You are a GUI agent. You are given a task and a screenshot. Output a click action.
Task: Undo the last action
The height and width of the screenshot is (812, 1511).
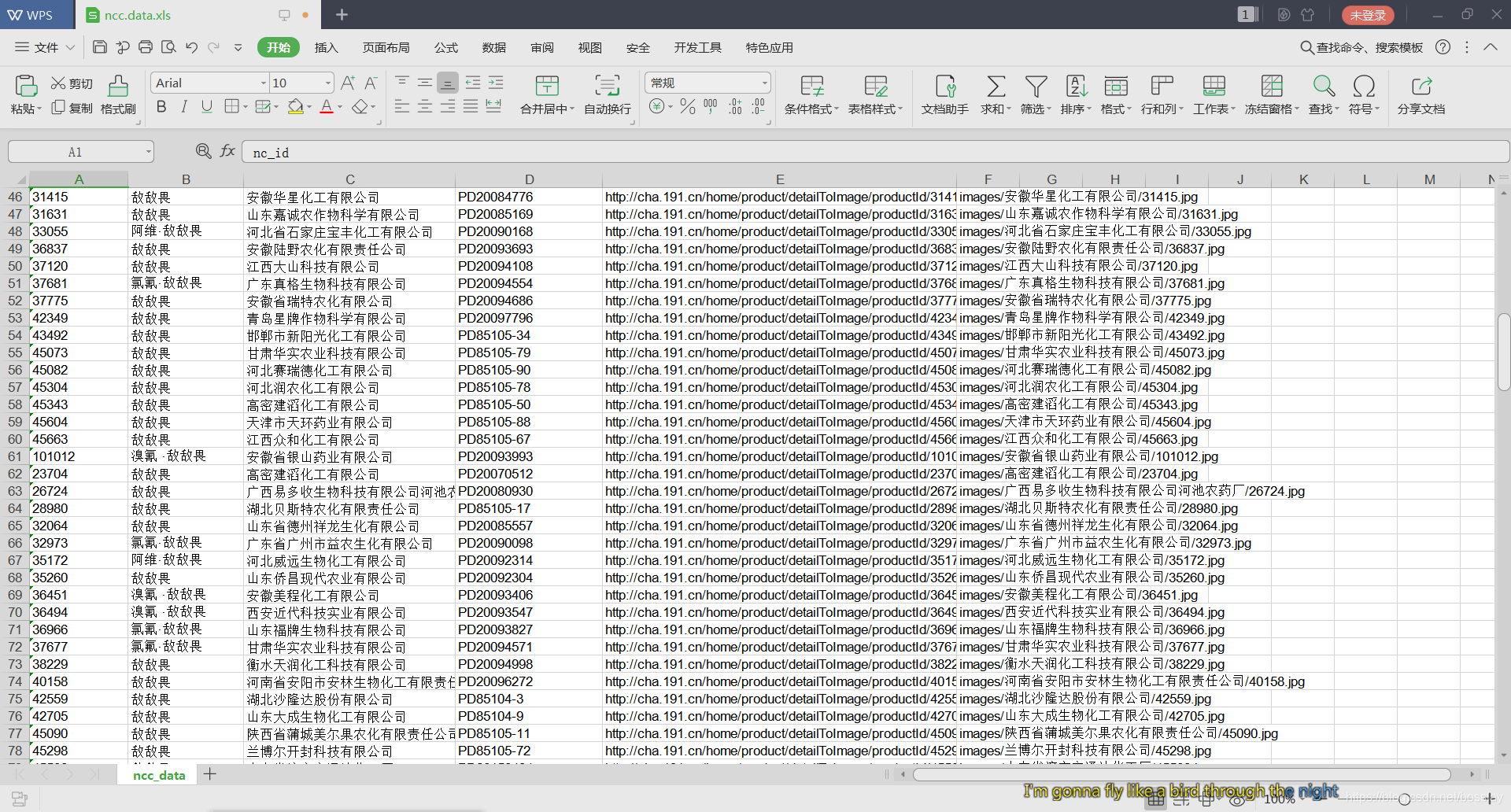[x=191, y=47]
